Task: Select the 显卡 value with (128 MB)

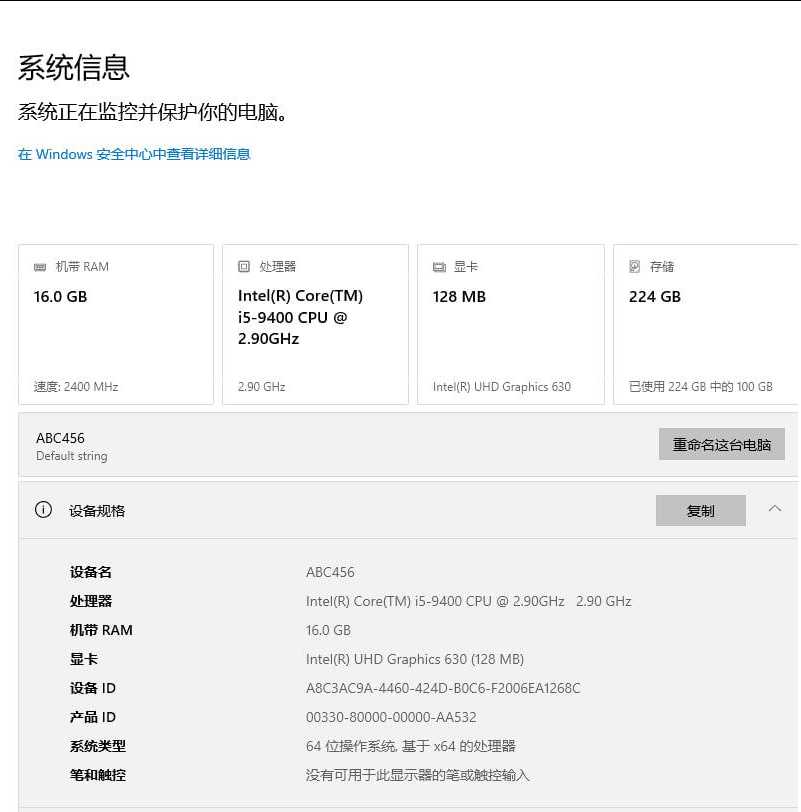Action: click(415, 659)
